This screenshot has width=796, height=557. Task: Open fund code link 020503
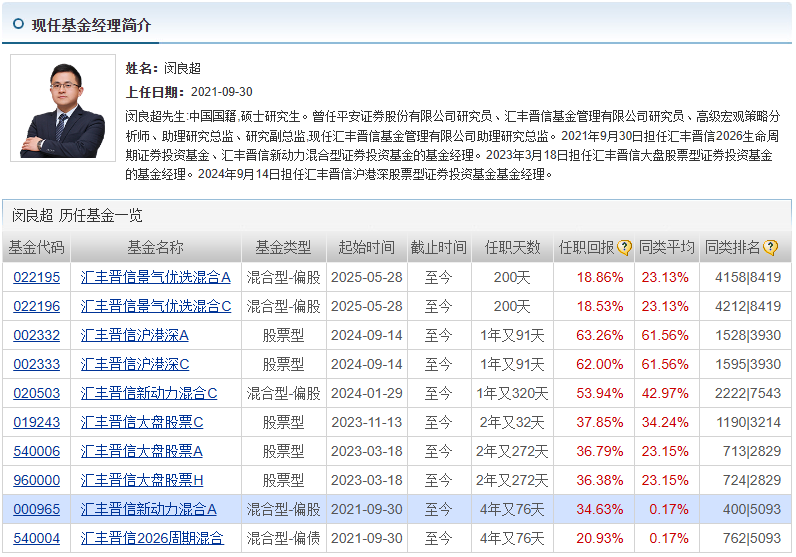click(x=37, y=393)
